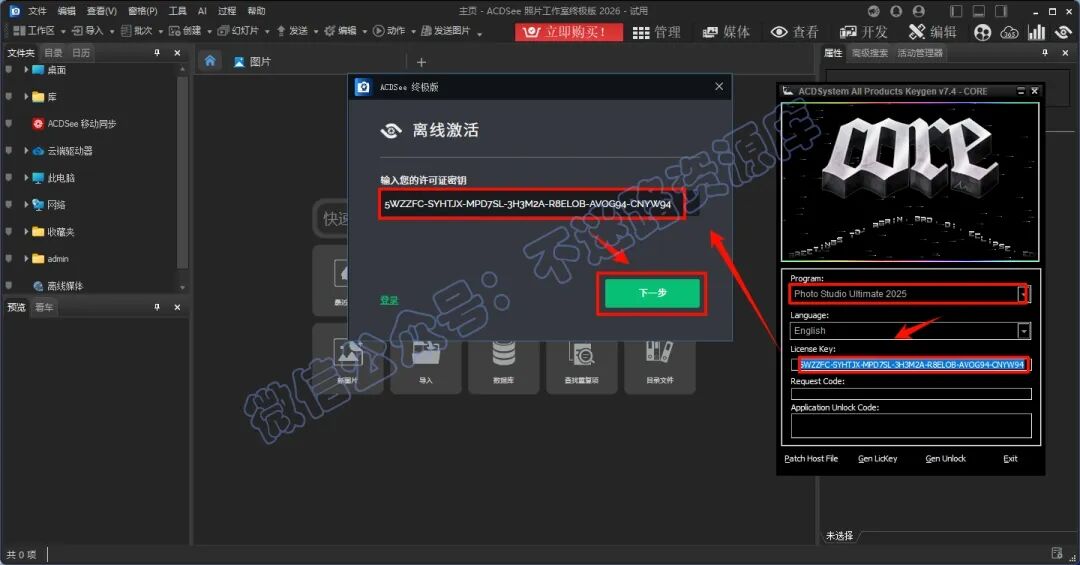Toggle Easy-Select marker beside 收藏夹

[9, 232]
